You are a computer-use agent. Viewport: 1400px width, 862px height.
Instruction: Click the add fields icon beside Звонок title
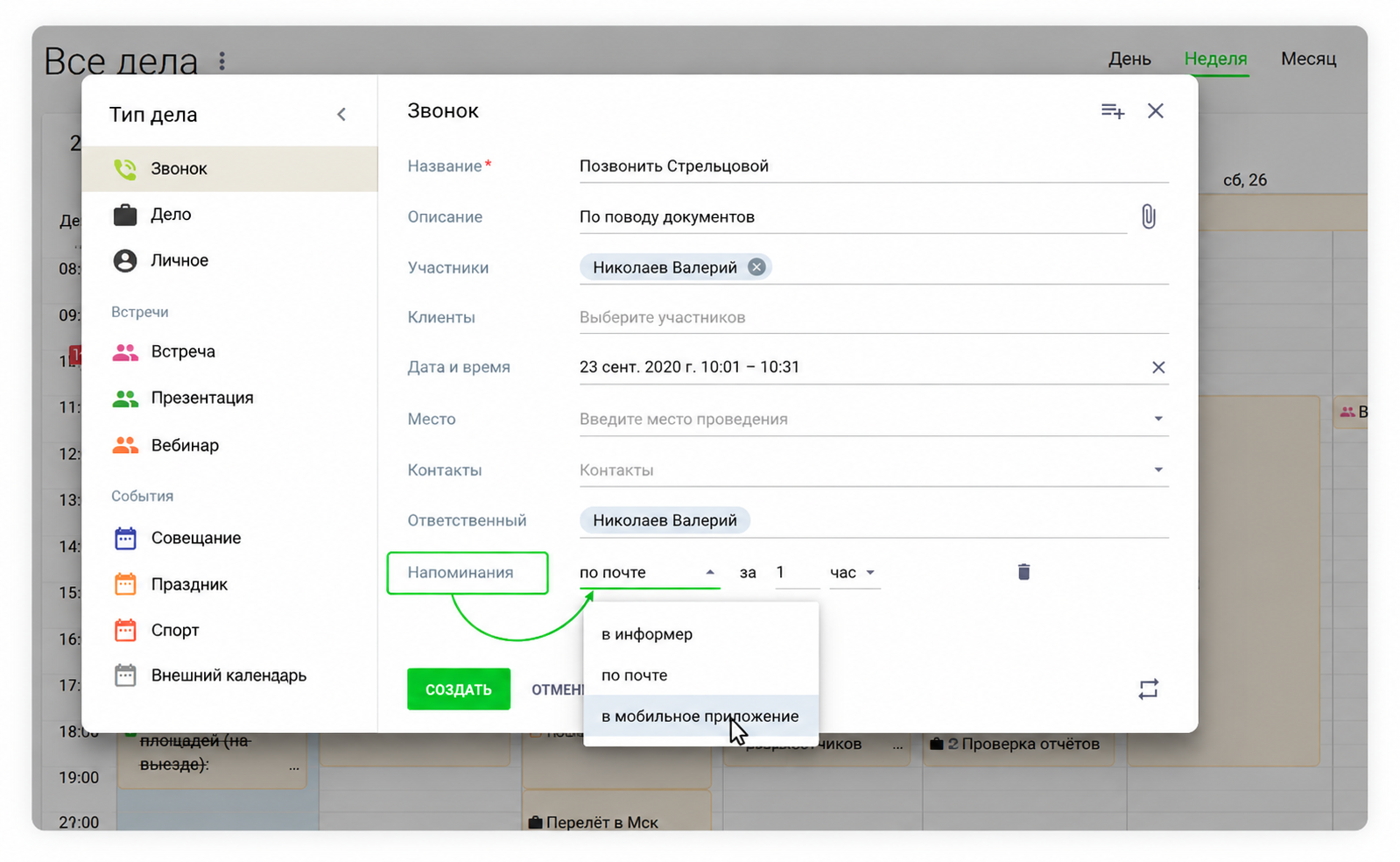pos(1112,111)
